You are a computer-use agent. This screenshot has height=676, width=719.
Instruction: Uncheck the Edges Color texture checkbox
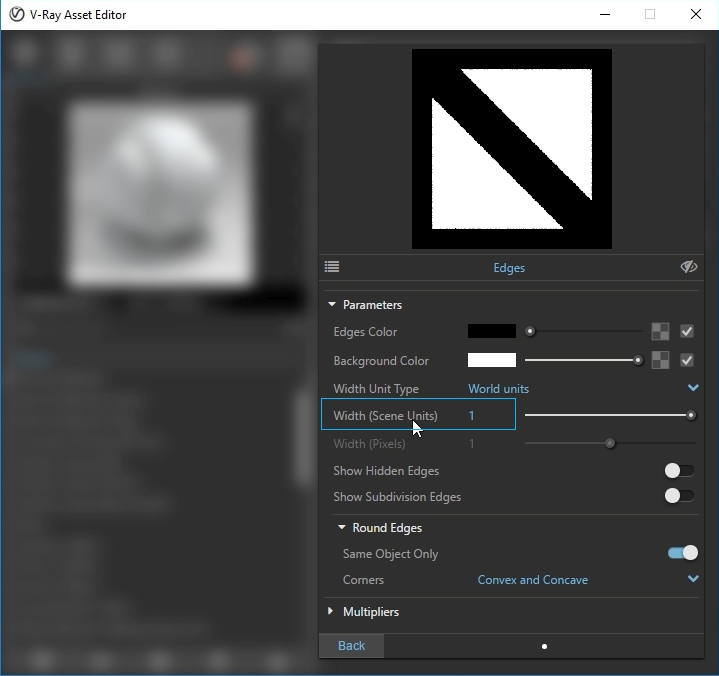(x=687, y=331)
